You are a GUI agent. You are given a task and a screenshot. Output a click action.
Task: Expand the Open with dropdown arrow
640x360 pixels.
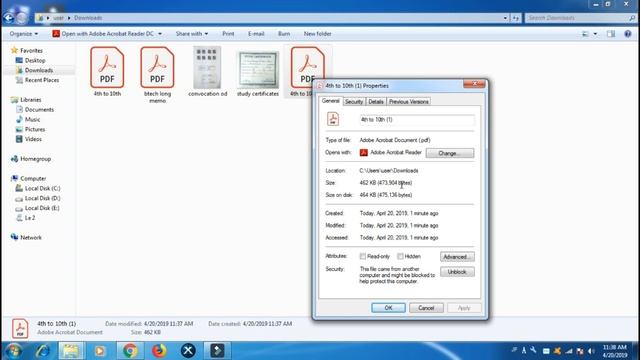click(160, 34)
